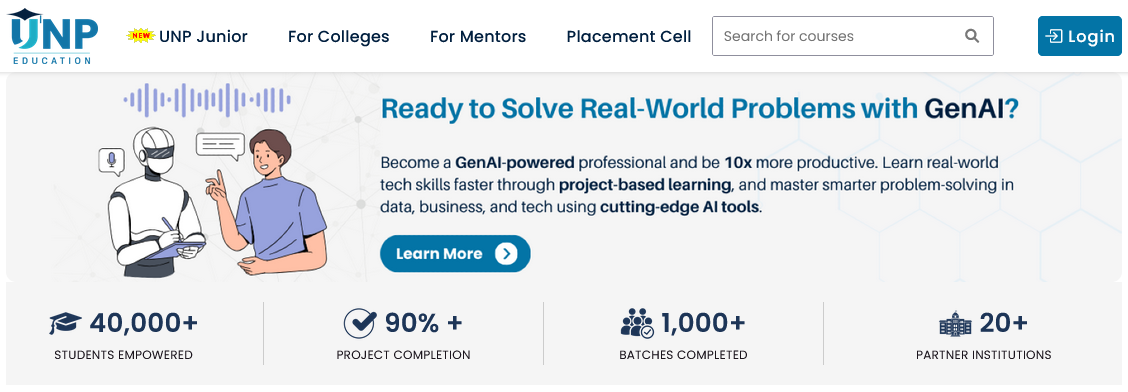Image resolution: width=1128 pixels, height=392 pixels.
Task: Click the NEW badge next to UNP Junior
Action: 141,36
